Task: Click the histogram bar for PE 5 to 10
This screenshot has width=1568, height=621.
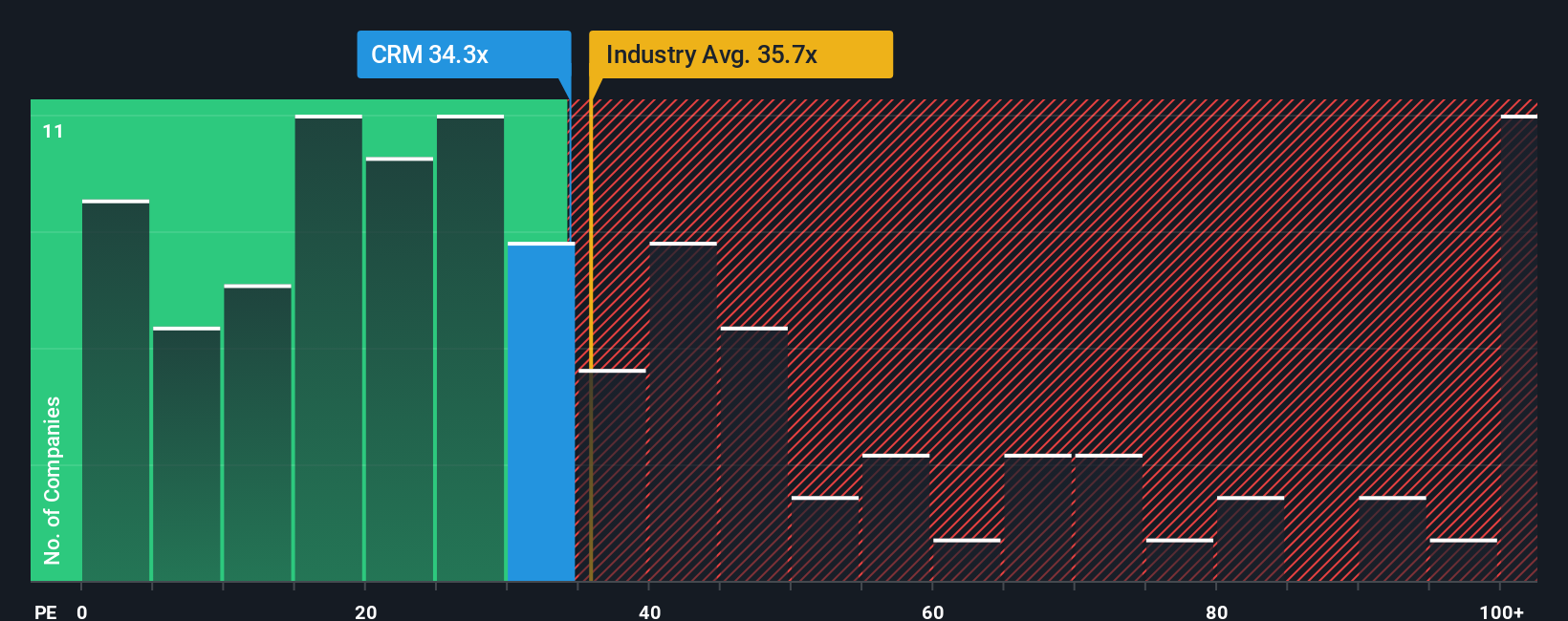Action: (186, 454)
